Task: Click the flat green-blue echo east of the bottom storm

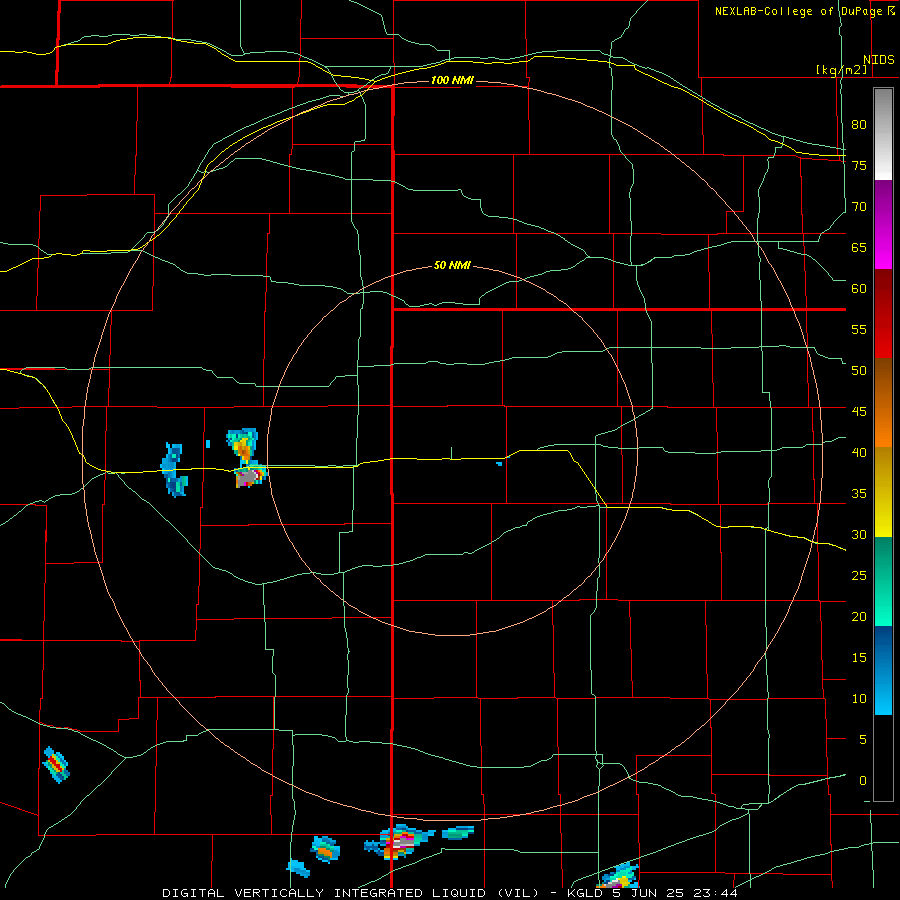Action: coord(458,832)
